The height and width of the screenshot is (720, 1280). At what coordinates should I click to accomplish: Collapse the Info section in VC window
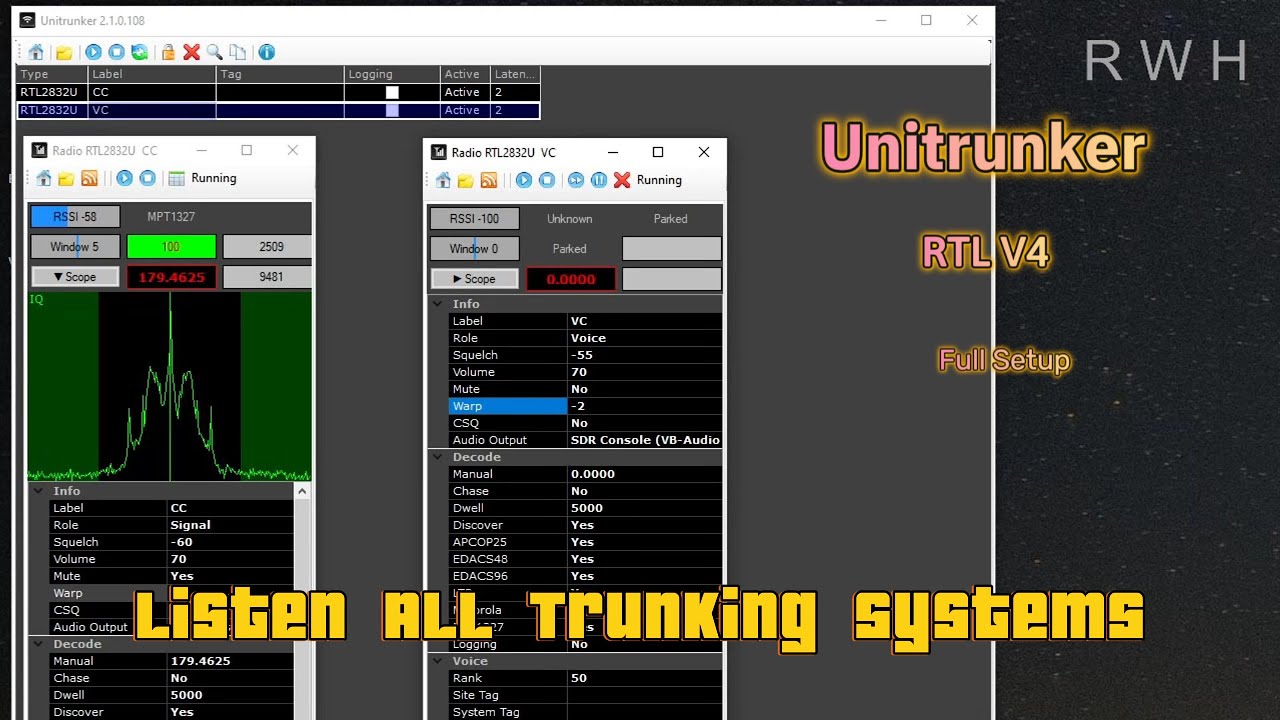(x=437, y=304)
